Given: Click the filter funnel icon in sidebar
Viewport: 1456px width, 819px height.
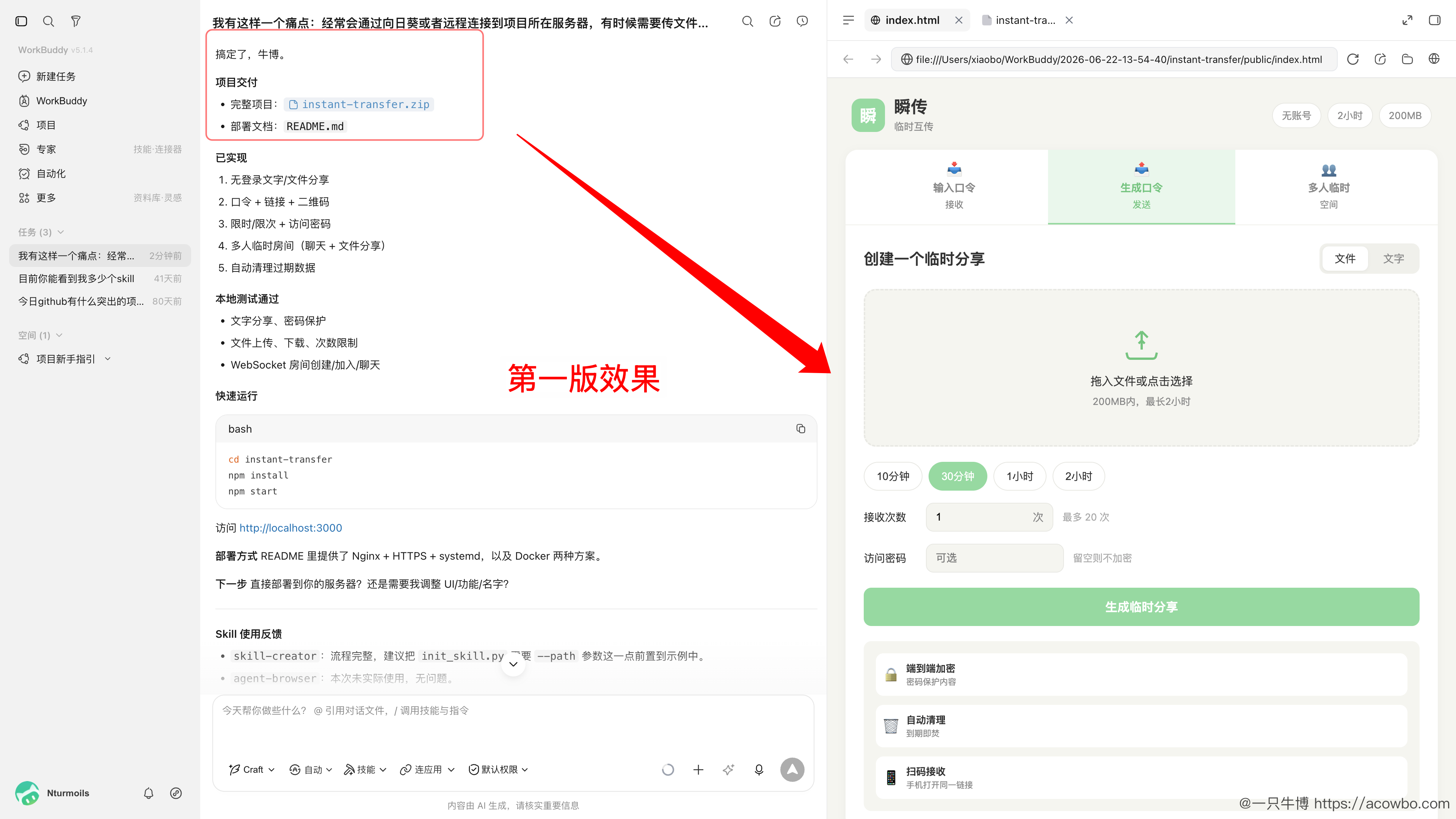Looking at the screenshot, I should 76,21.
